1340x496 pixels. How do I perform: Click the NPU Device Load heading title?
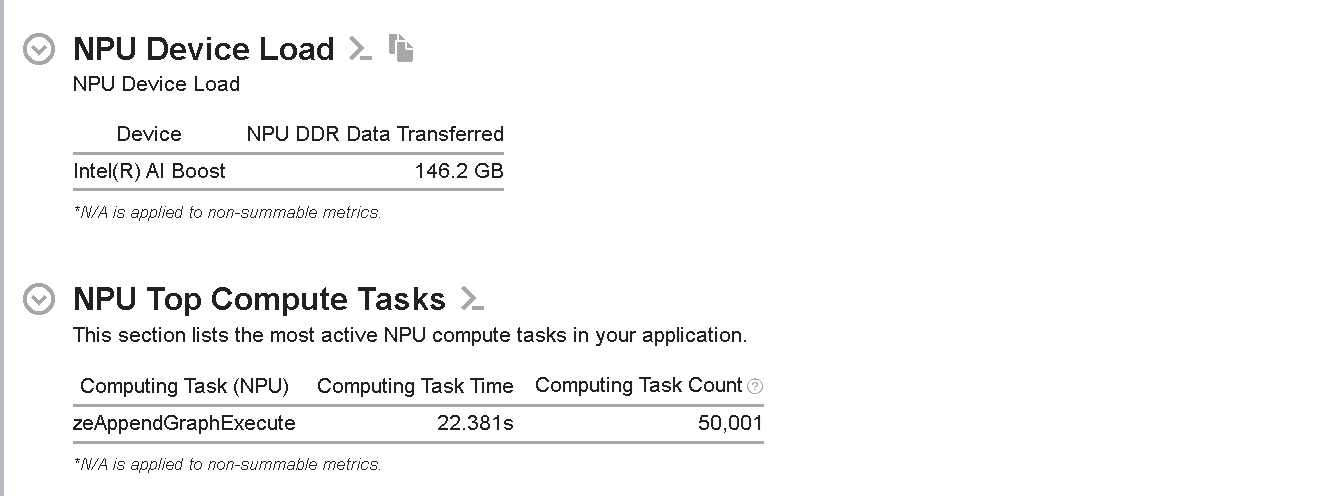click(204, 49)
